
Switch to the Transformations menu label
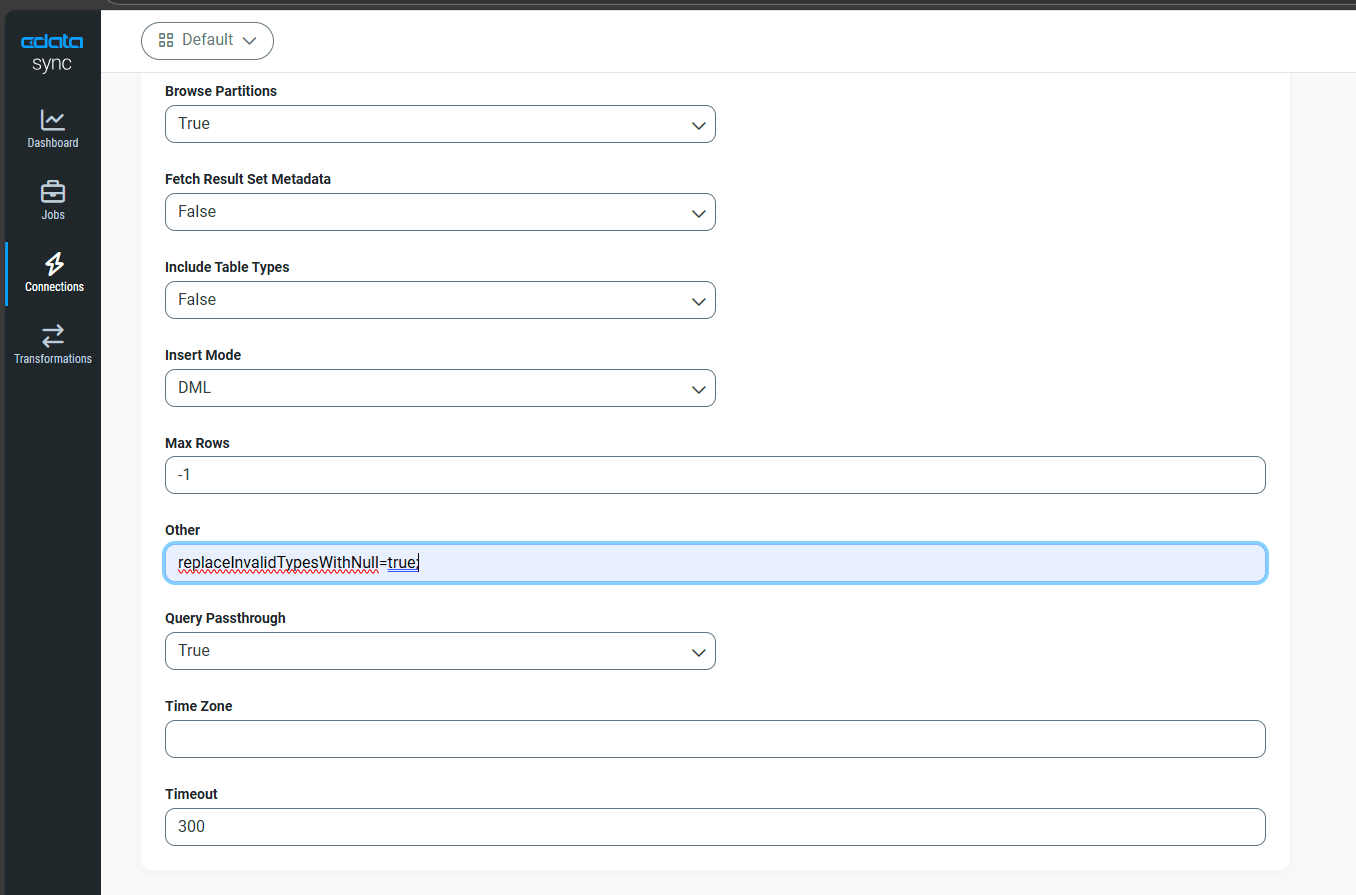coord(53,359)
